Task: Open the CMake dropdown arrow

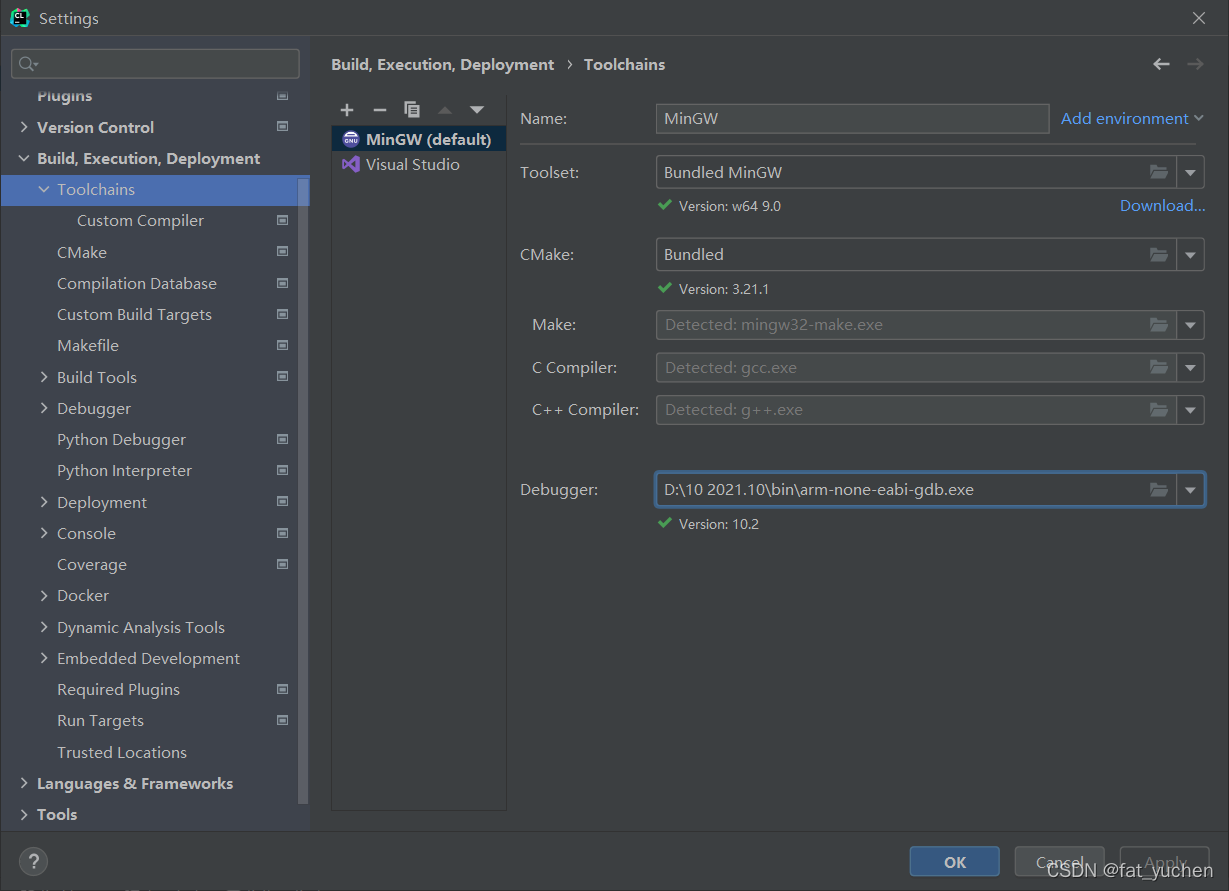Action: point(1190,254)
